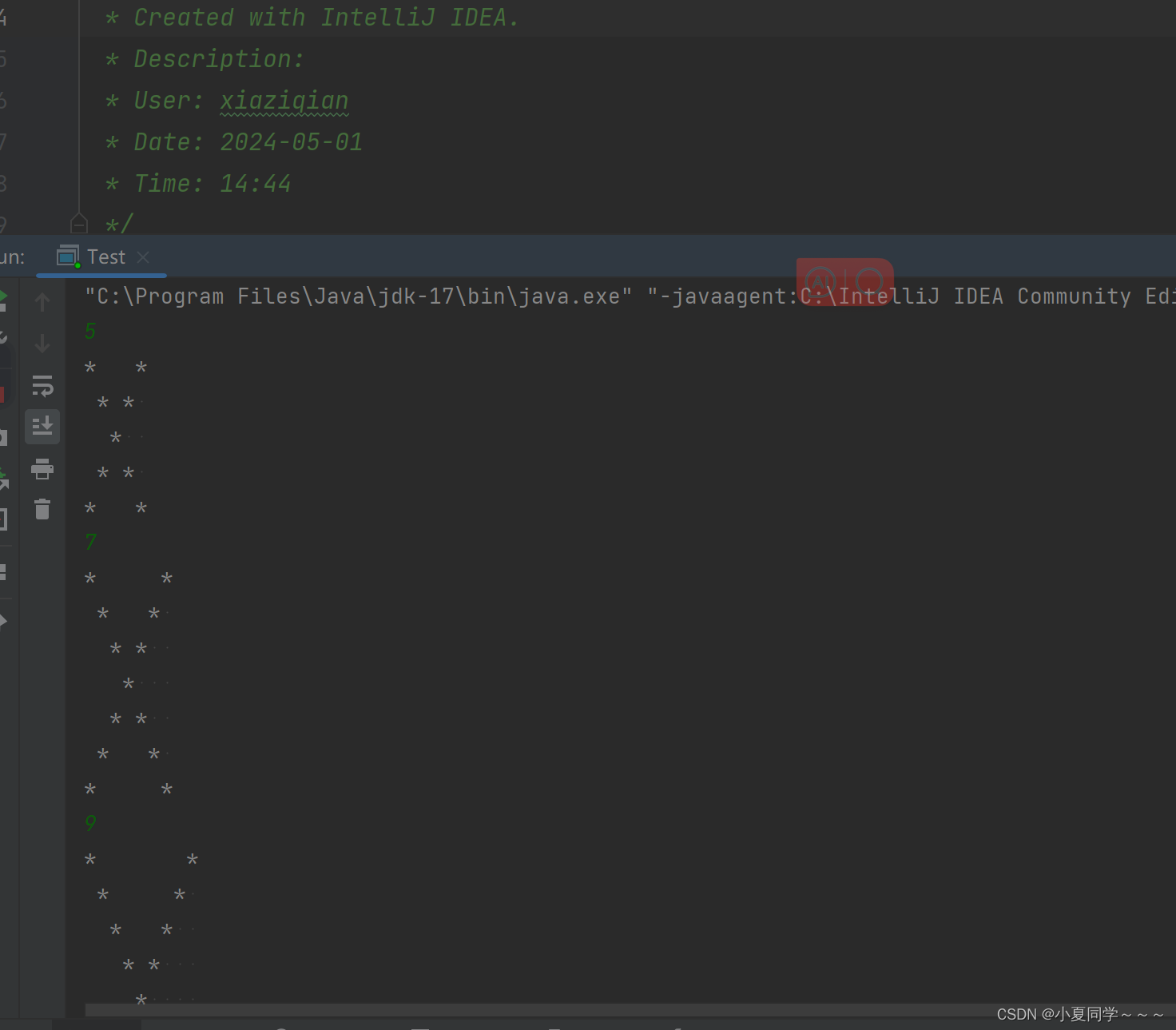Click the Rerun green play icon

coord(3,300)
